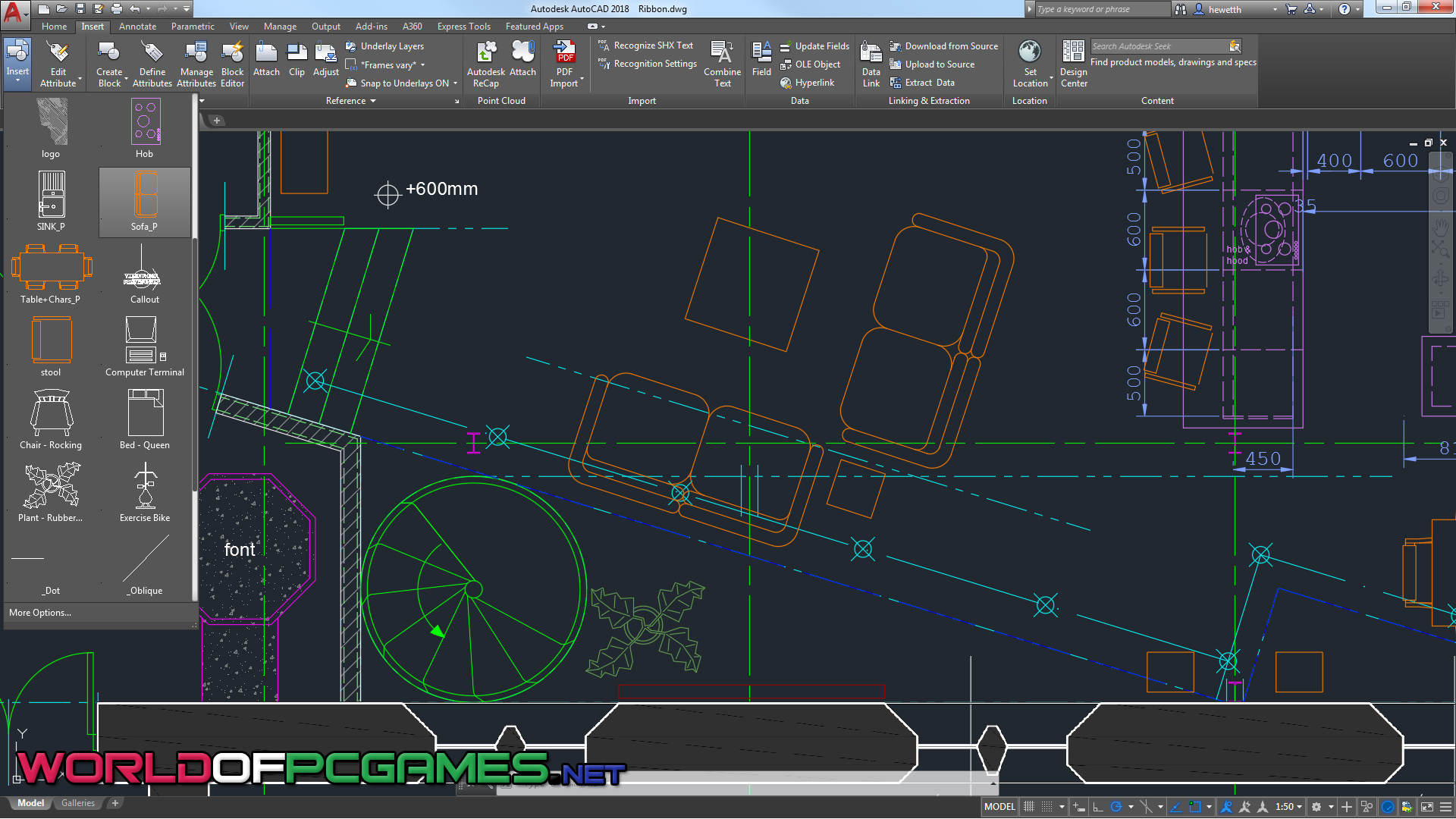
Task: Open the annotation scale 1:50 dropdown
Action: click(x=1289, y=807)
